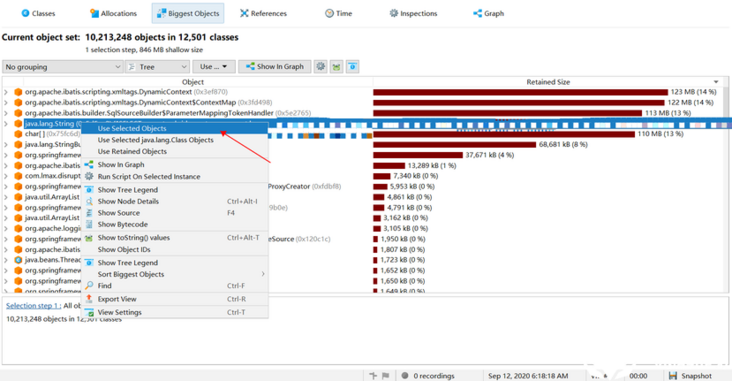
Task: Choose Use Selected Objects menu entry
Action: (175, 128)
